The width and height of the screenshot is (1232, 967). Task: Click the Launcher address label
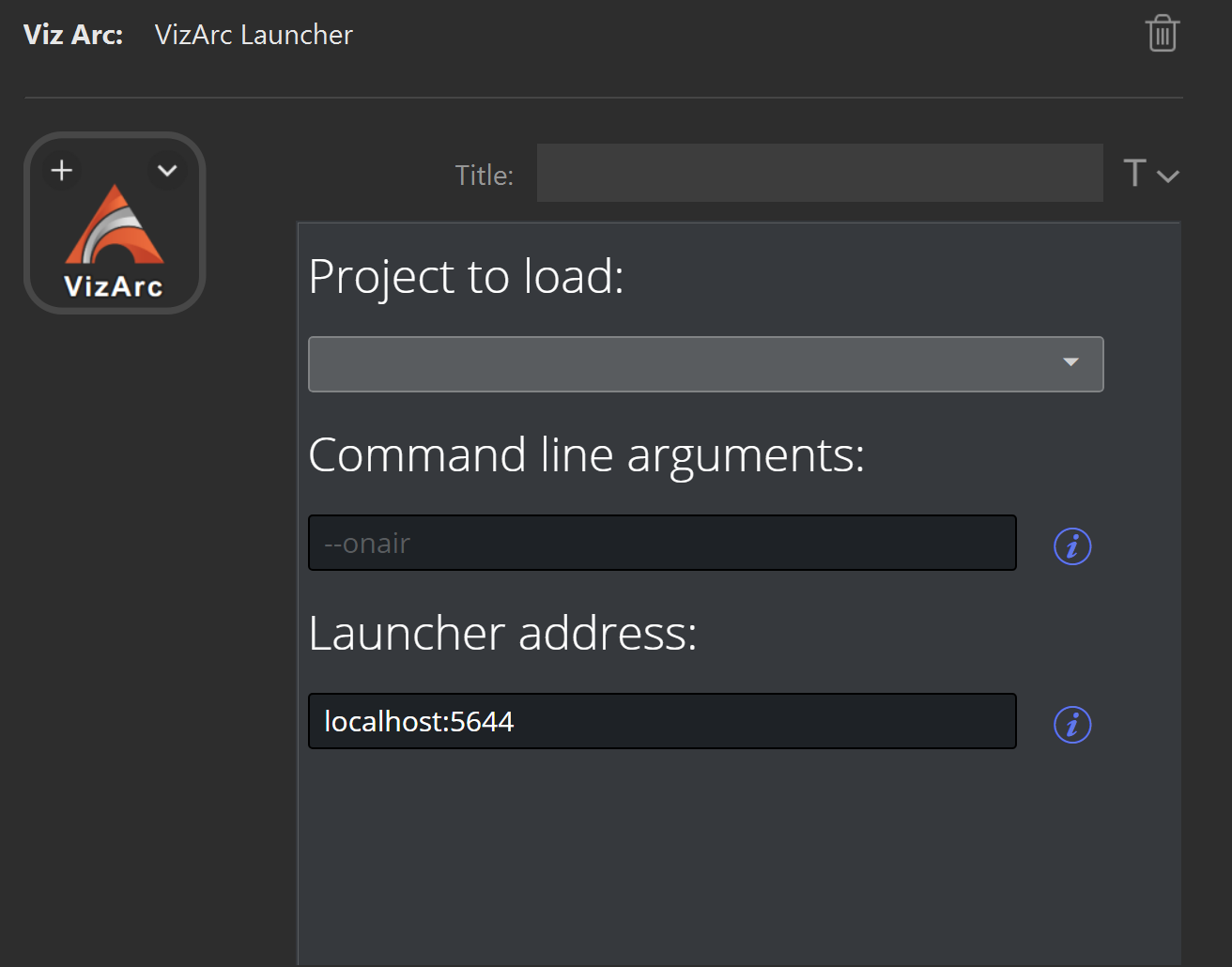502,634
